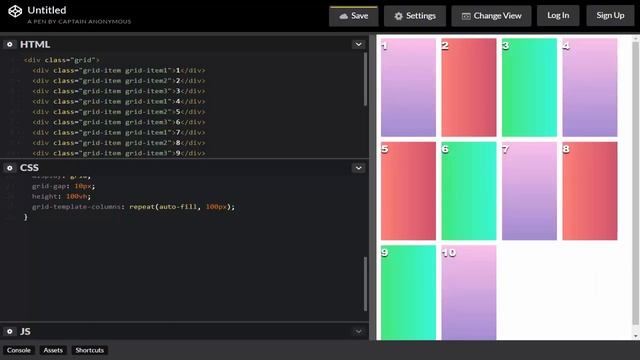Click grid item 1 in preview
The height and width of the screenshot is (360, 640).
(x=408, y=87)
